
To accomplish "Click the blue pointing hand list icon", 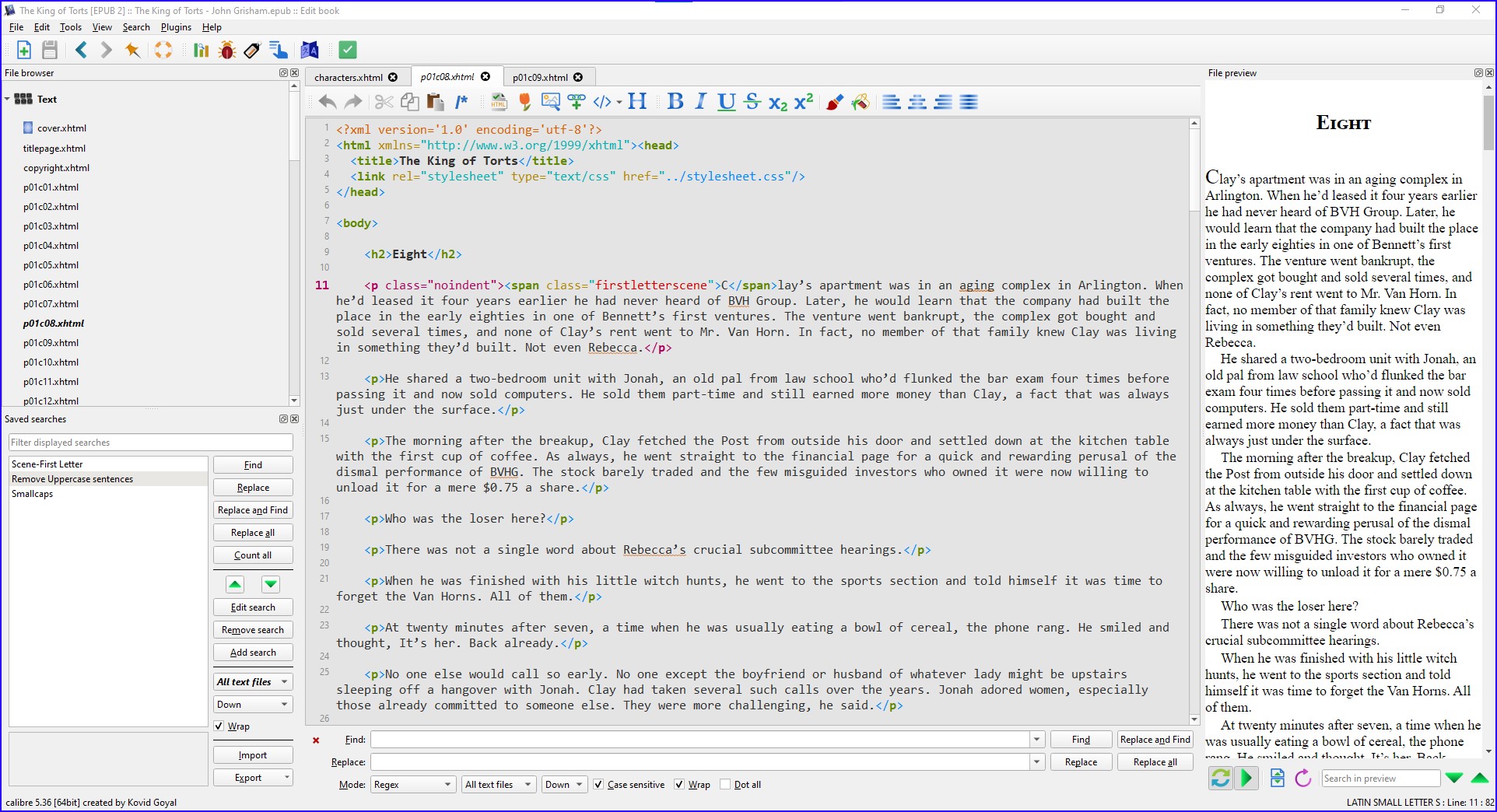I will 278,51.
